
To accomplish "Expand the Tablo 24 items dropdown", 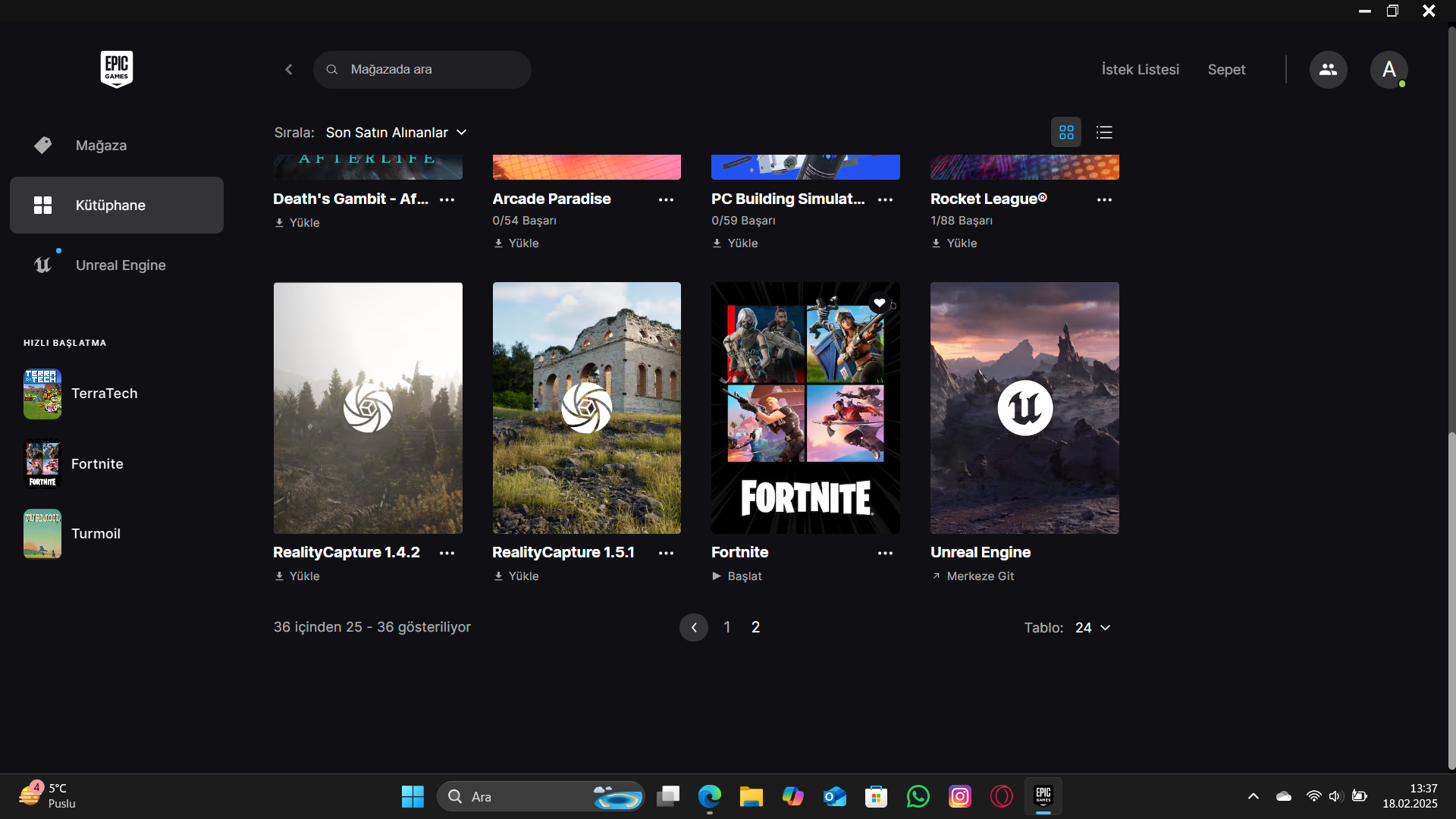I will [x=1093, y=628].
